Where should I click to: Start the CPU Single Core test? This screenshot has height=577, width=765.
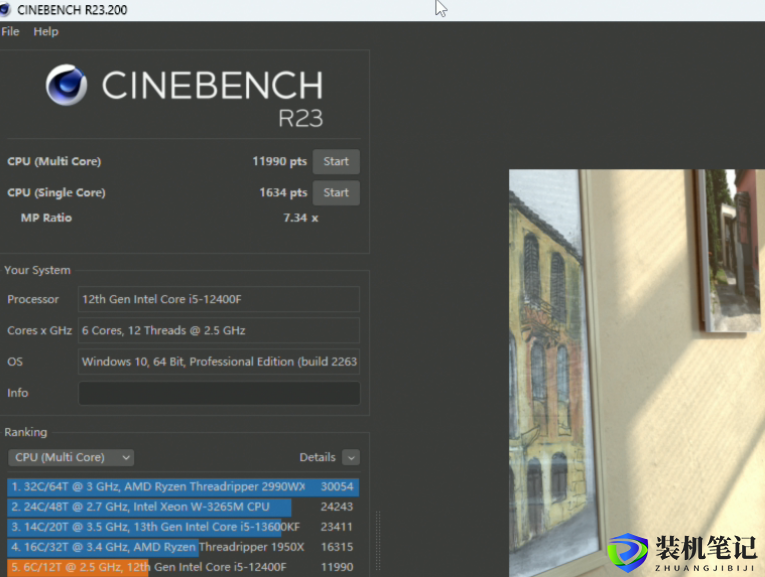[x=336, y=193]
